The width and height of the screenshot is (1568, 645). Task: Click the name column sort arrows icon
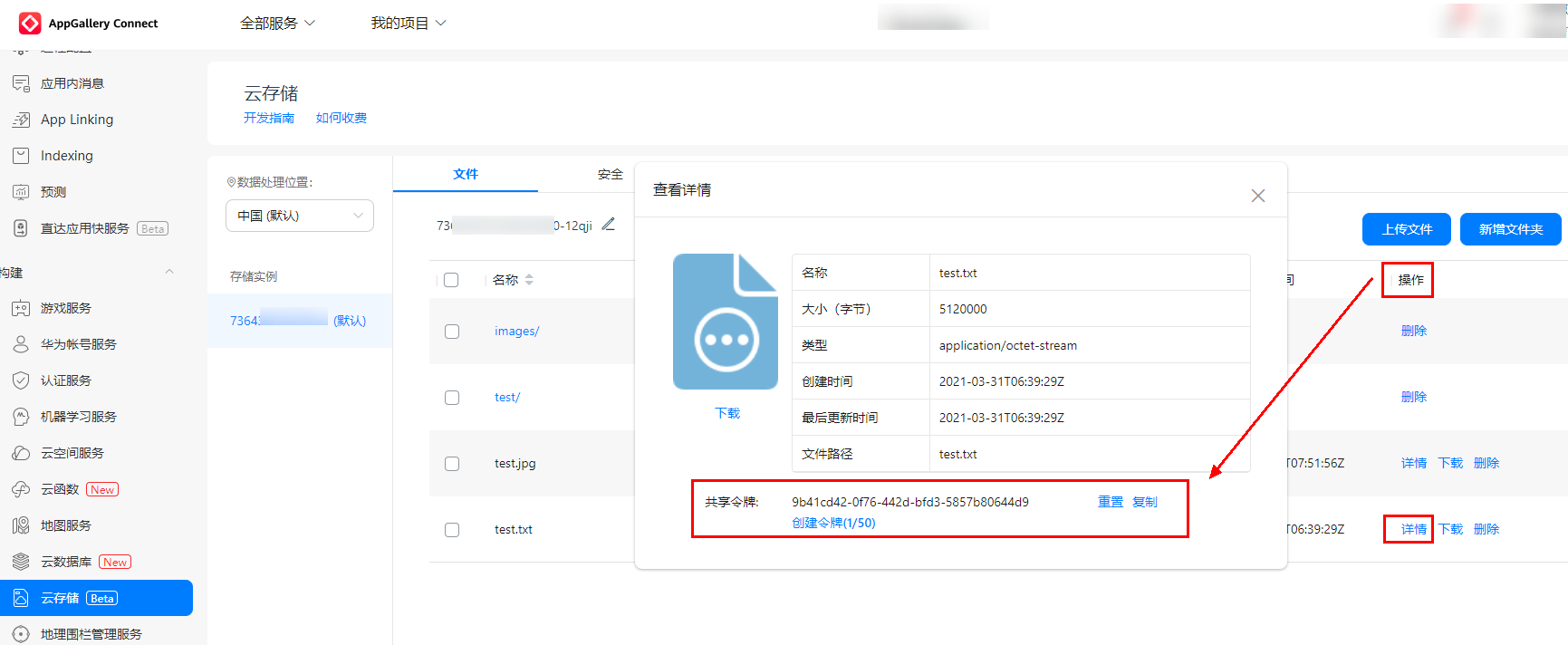[x=529, y=280]
